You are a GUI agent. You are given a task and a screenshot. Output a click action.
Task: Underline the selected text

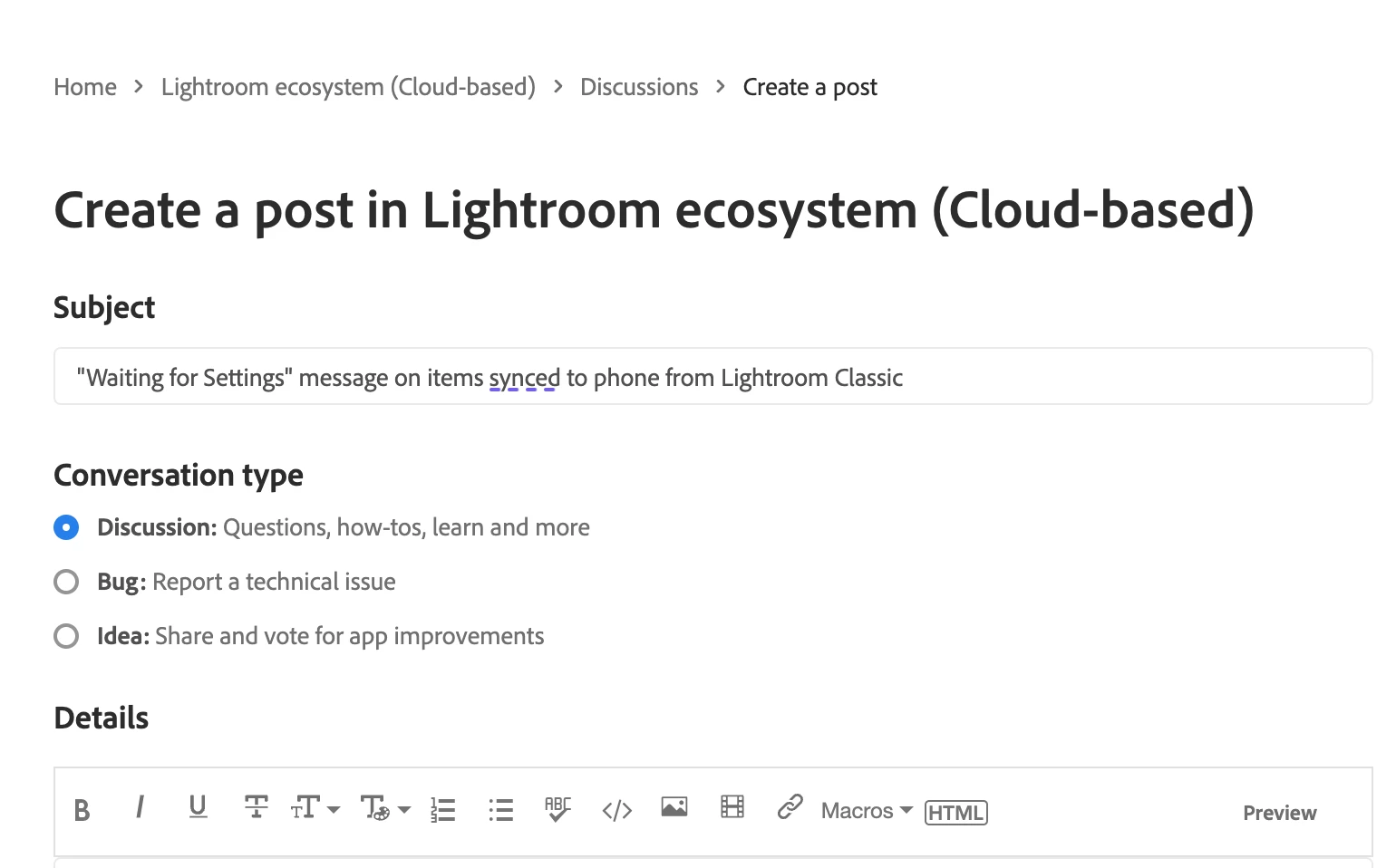198,806
